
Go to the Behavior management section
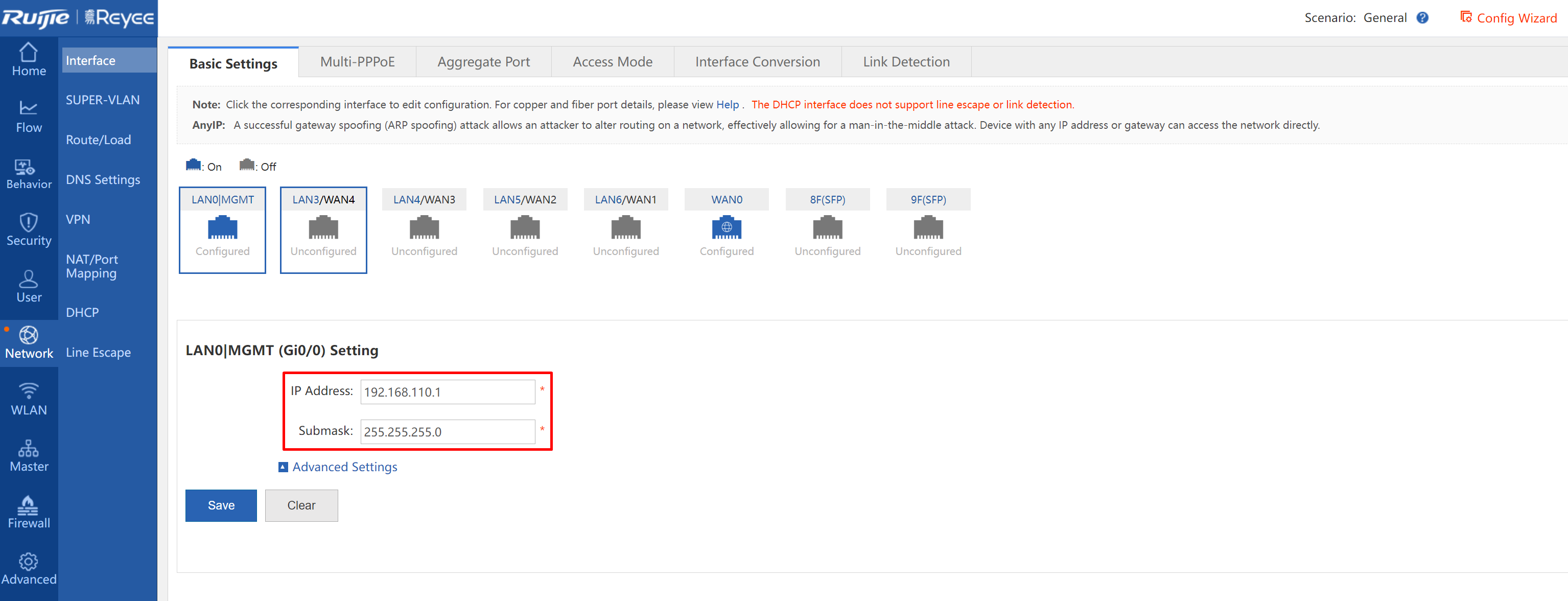click(29, 174)
